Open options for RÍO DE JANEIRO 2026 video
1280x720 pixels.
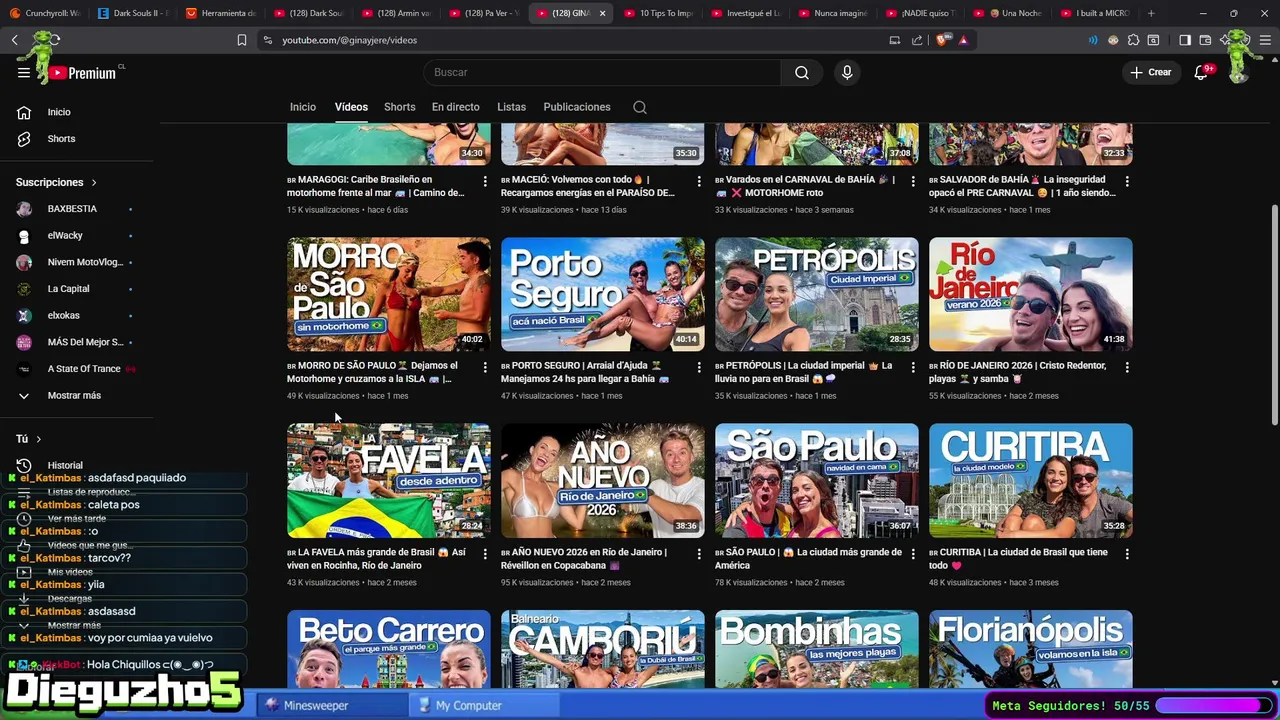pos(1127,367)
